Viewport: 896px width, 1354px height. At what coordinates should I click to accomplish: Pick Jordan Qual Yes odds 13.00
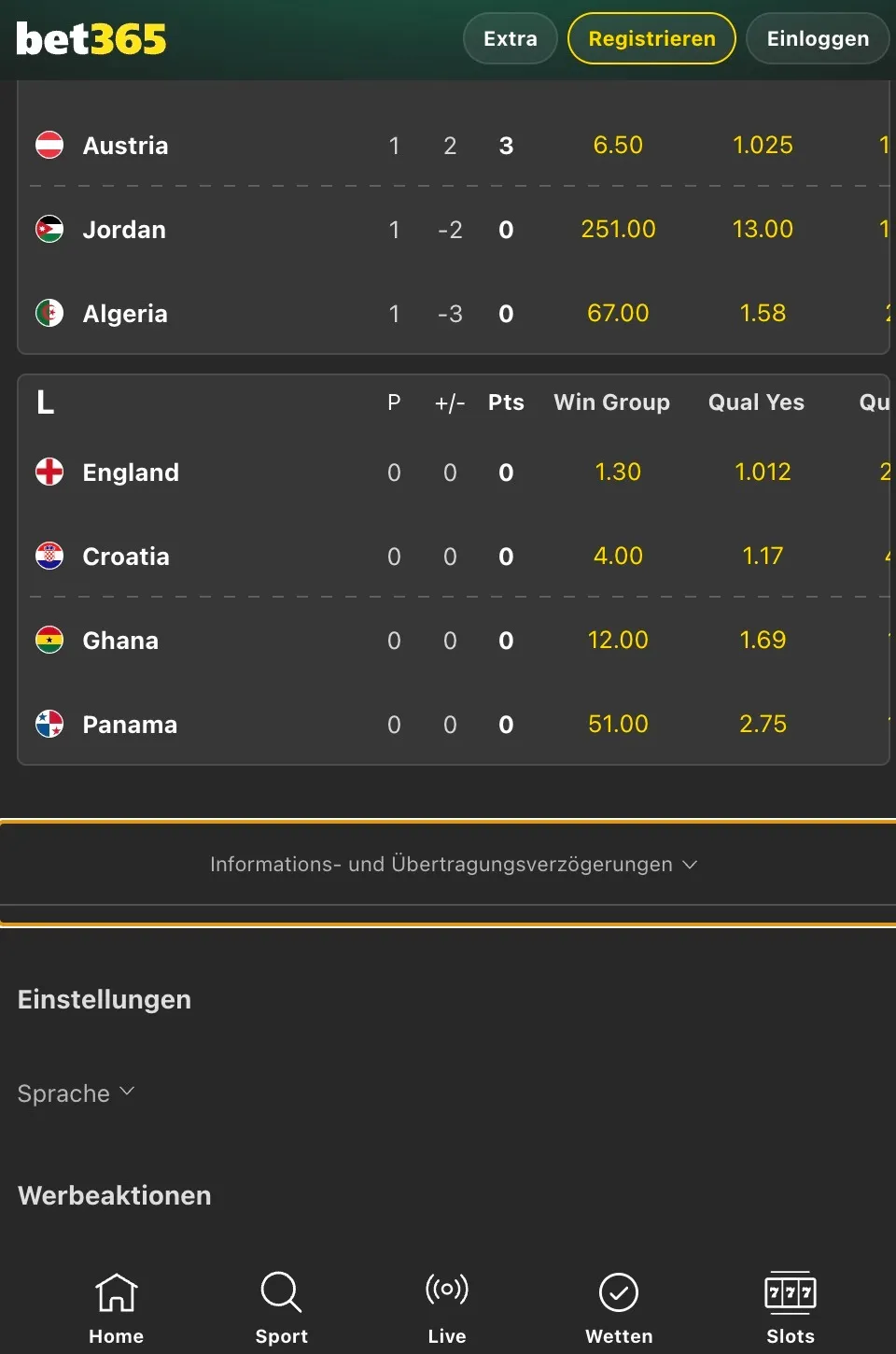pos(763,229)
